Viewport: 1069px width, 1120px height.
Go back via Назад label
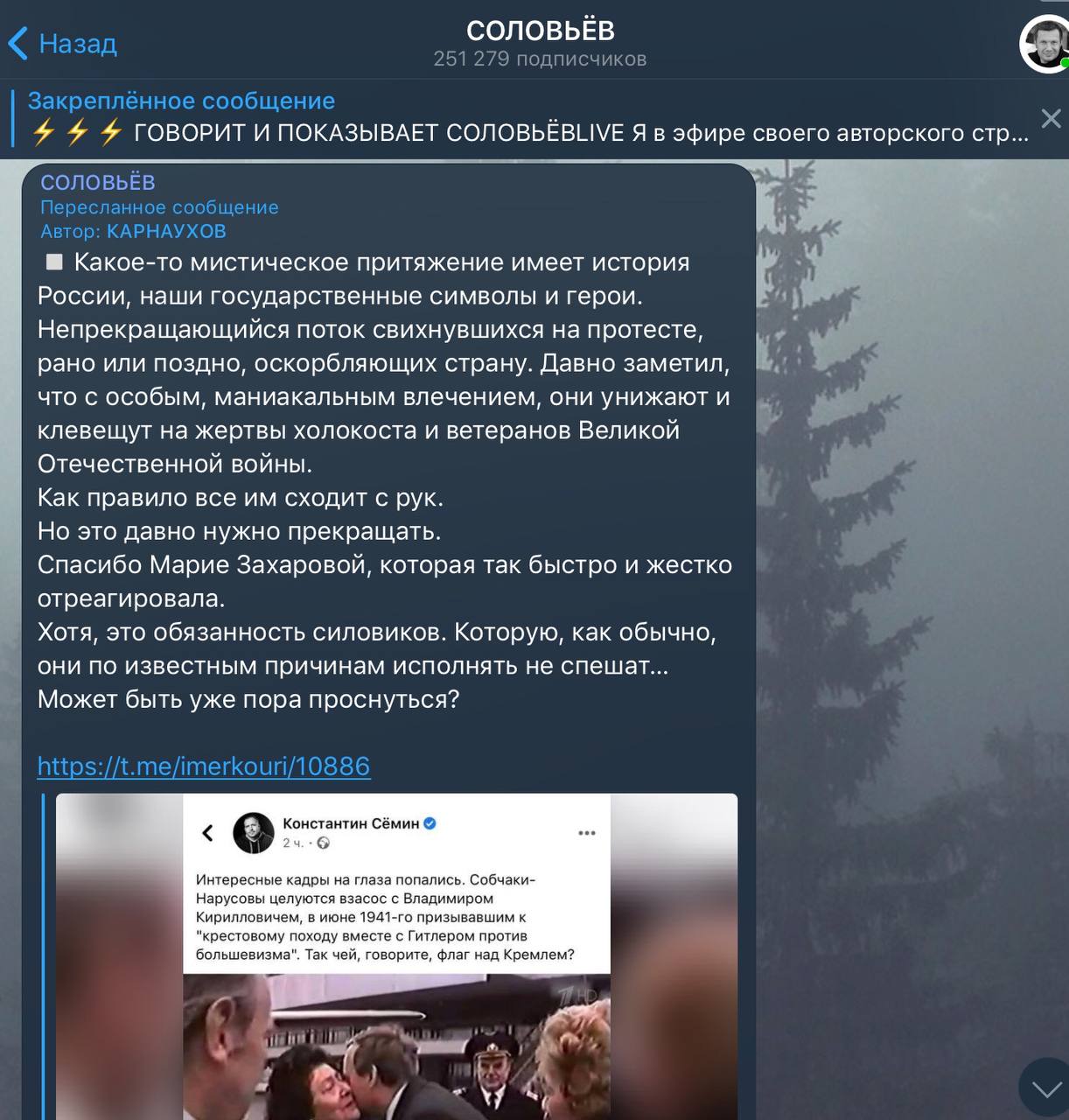click(78, 43)
